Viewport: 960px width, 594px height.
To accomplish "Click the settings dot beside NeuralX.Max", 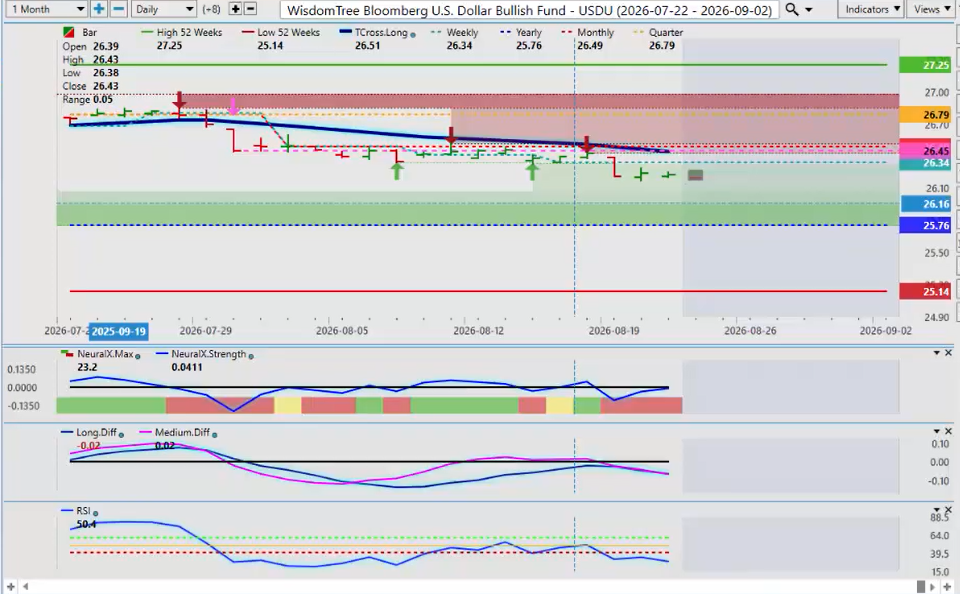I will coord(138,356).
